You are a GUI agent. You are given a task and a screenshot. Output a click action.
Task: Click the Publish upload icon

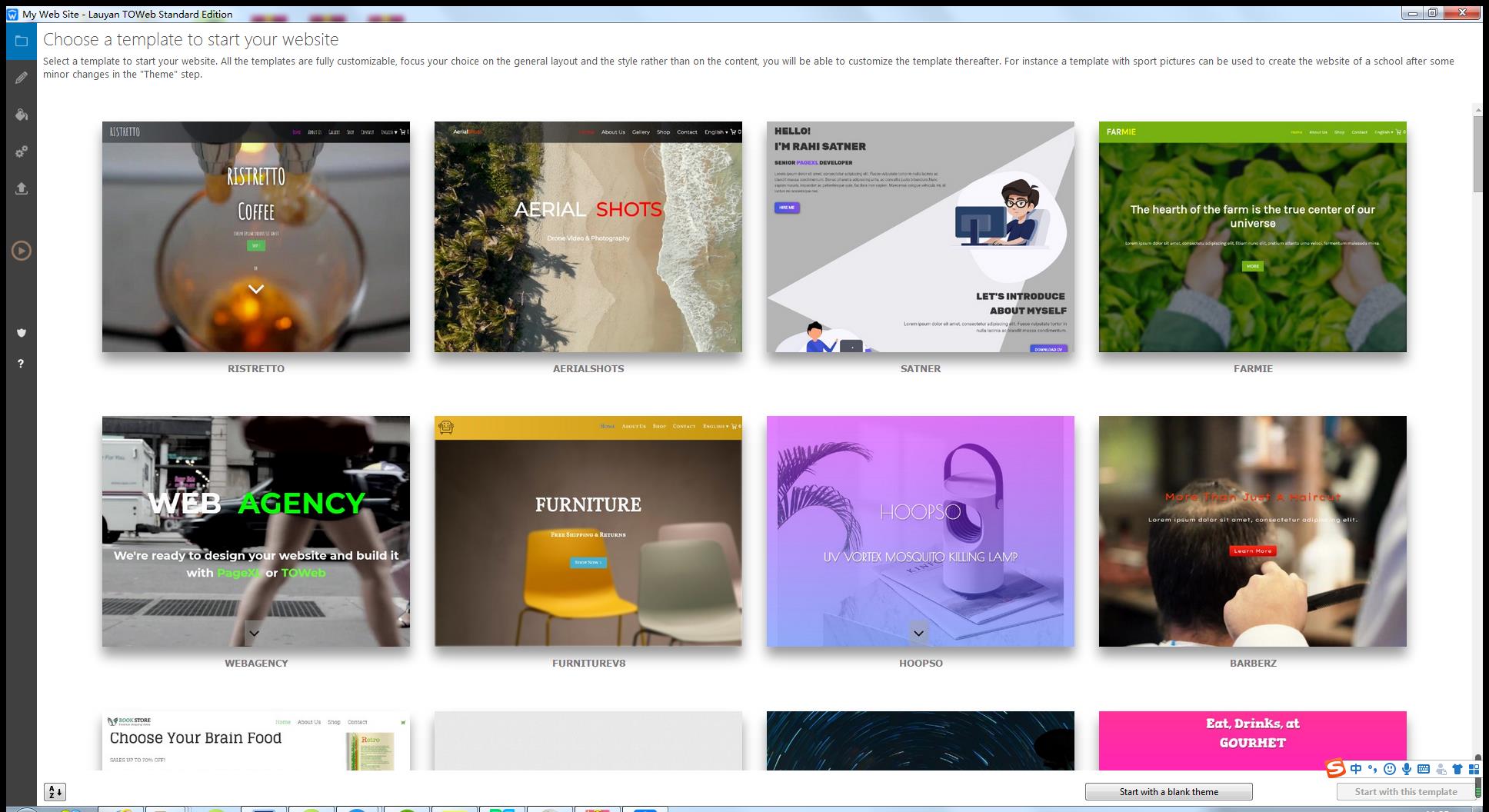tap(22, 188)
